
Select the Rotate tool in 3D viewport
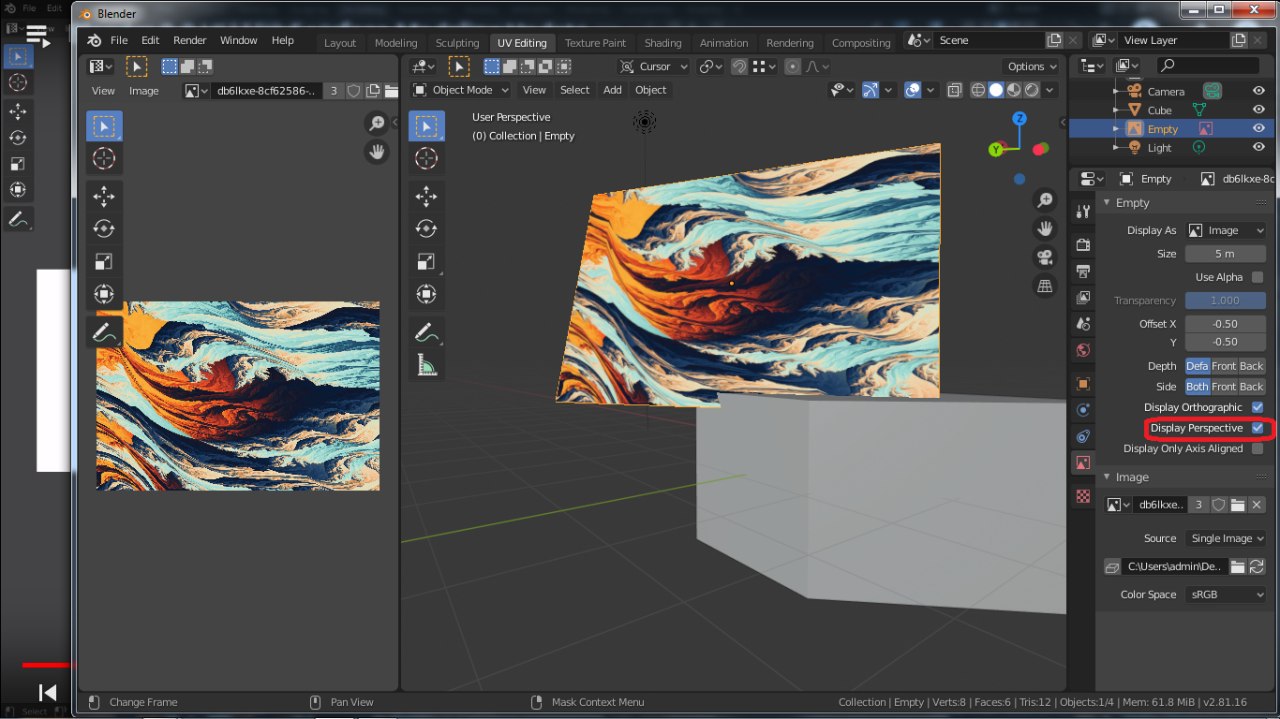(x=426, y=229)
